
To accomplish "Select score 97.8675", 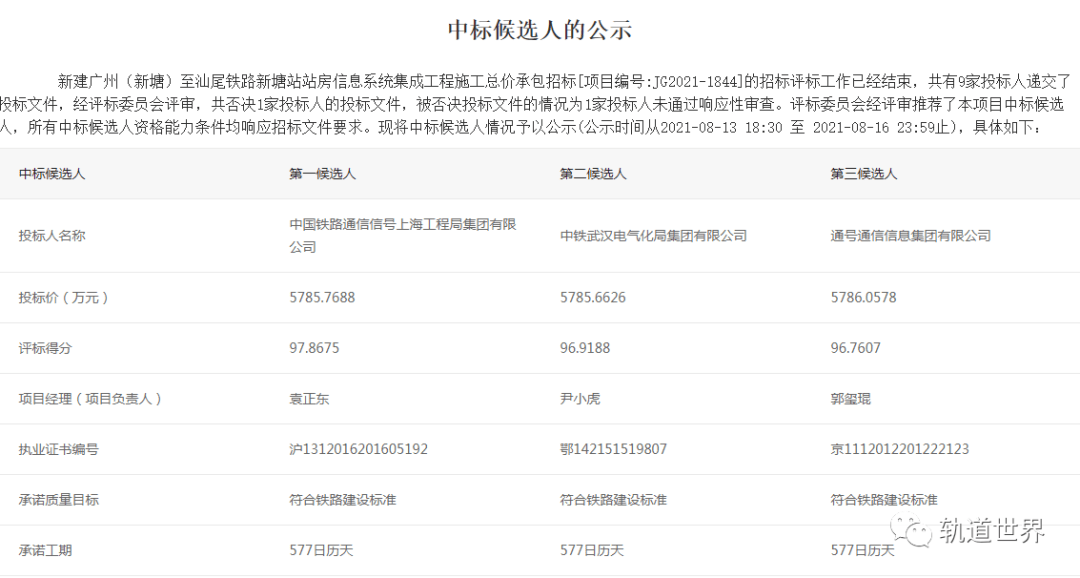I will point(314,348).
